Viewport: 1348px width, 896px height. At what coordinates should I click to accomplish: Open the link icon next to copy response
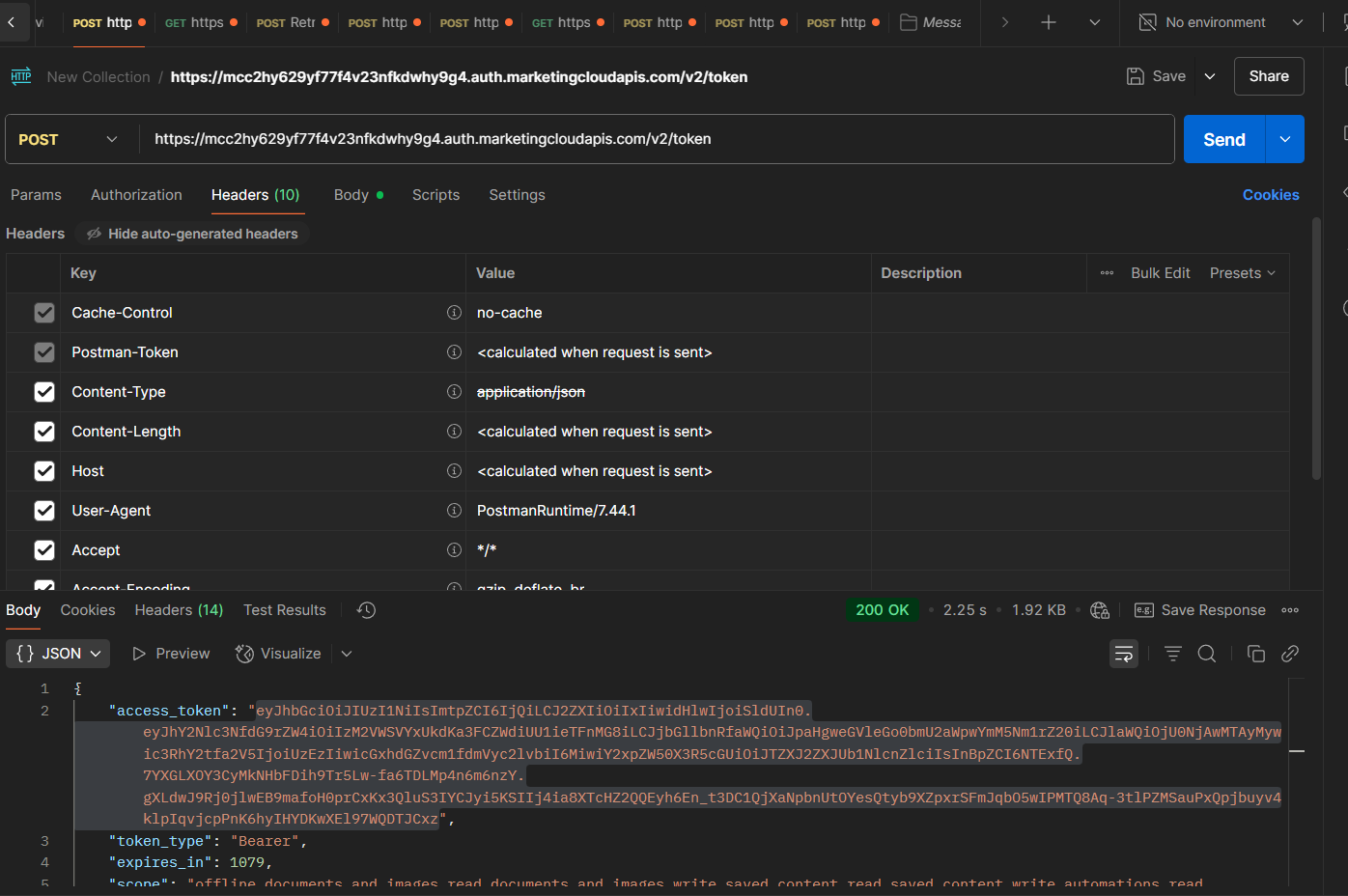click(x=1290, y=654)
